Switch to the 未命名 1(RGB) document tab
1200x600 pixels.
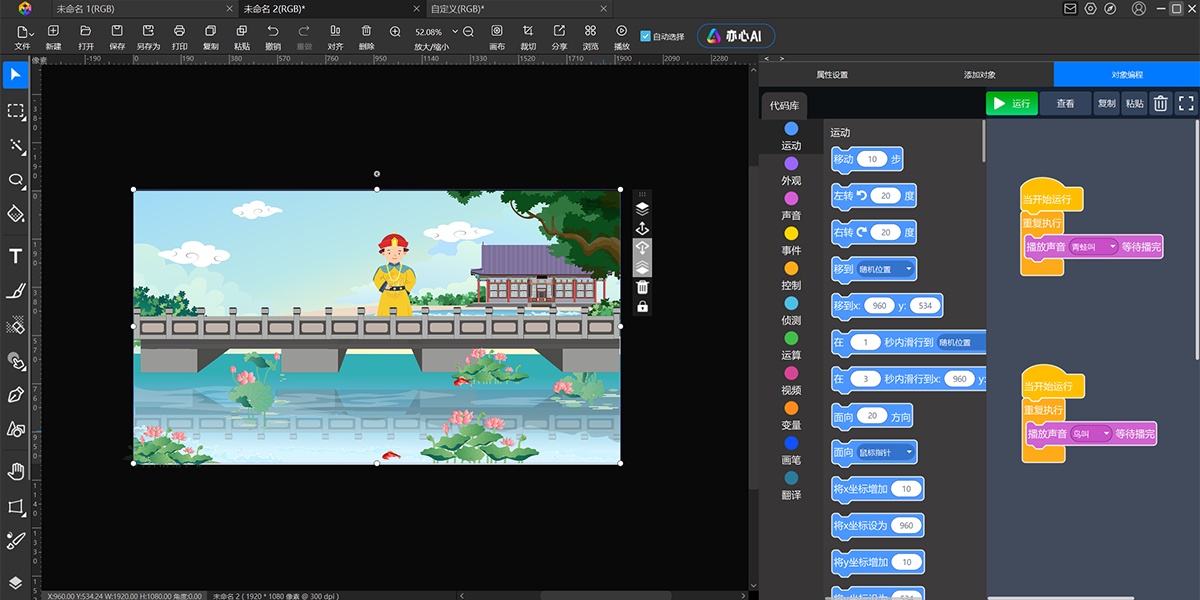point(86,9)
